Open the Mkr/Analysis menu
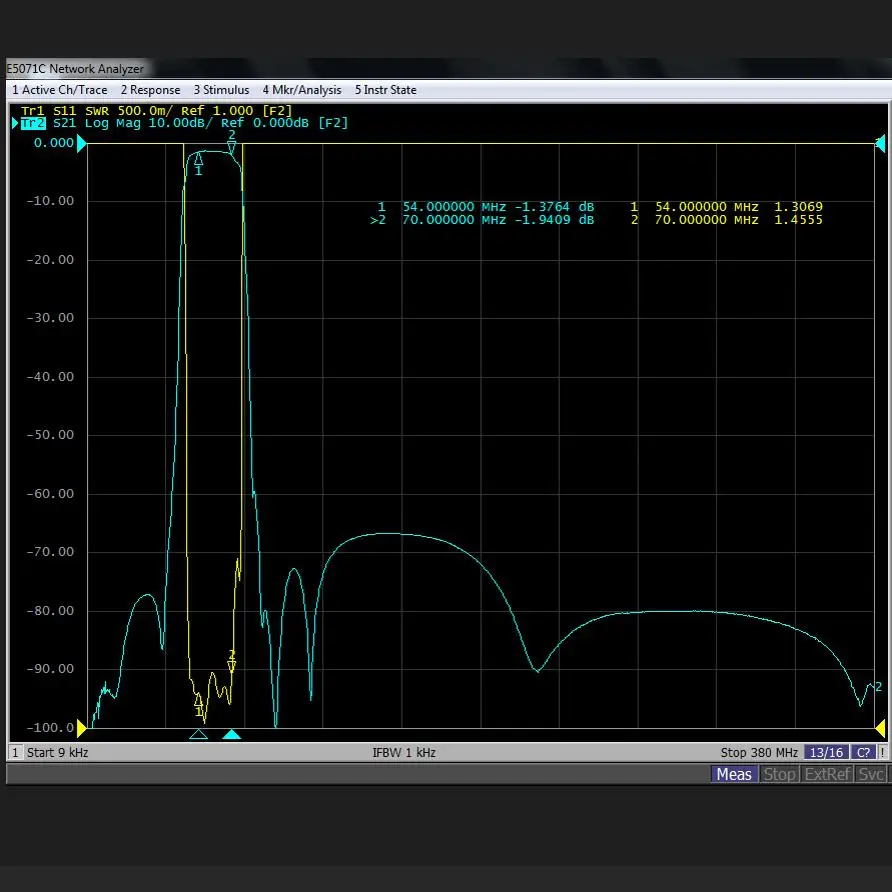Viewport: 892px width, 892px height. point(301,90)
